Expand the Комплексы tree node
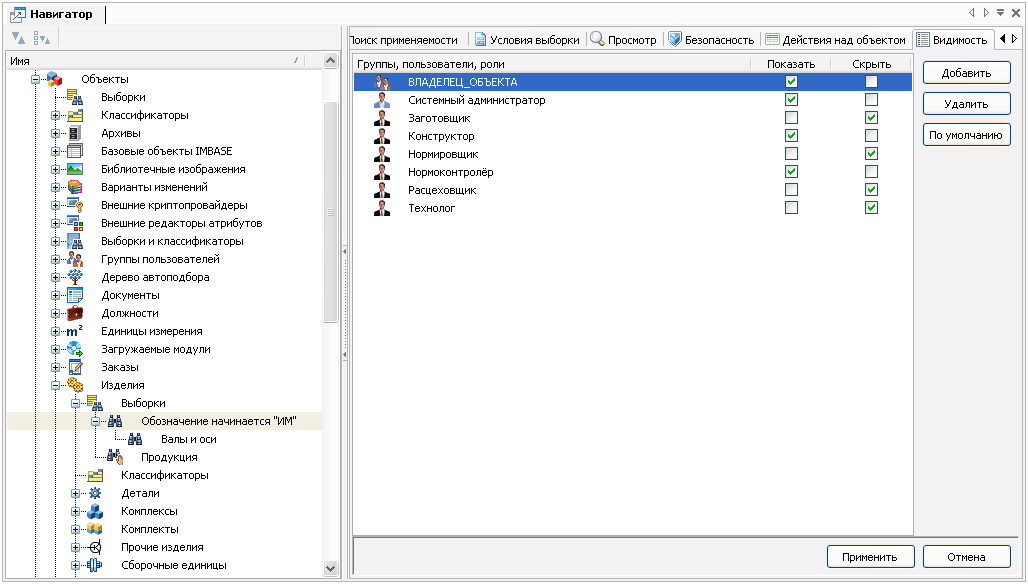Viewport: 1028px width, 584px height. (x=77, y=511)
